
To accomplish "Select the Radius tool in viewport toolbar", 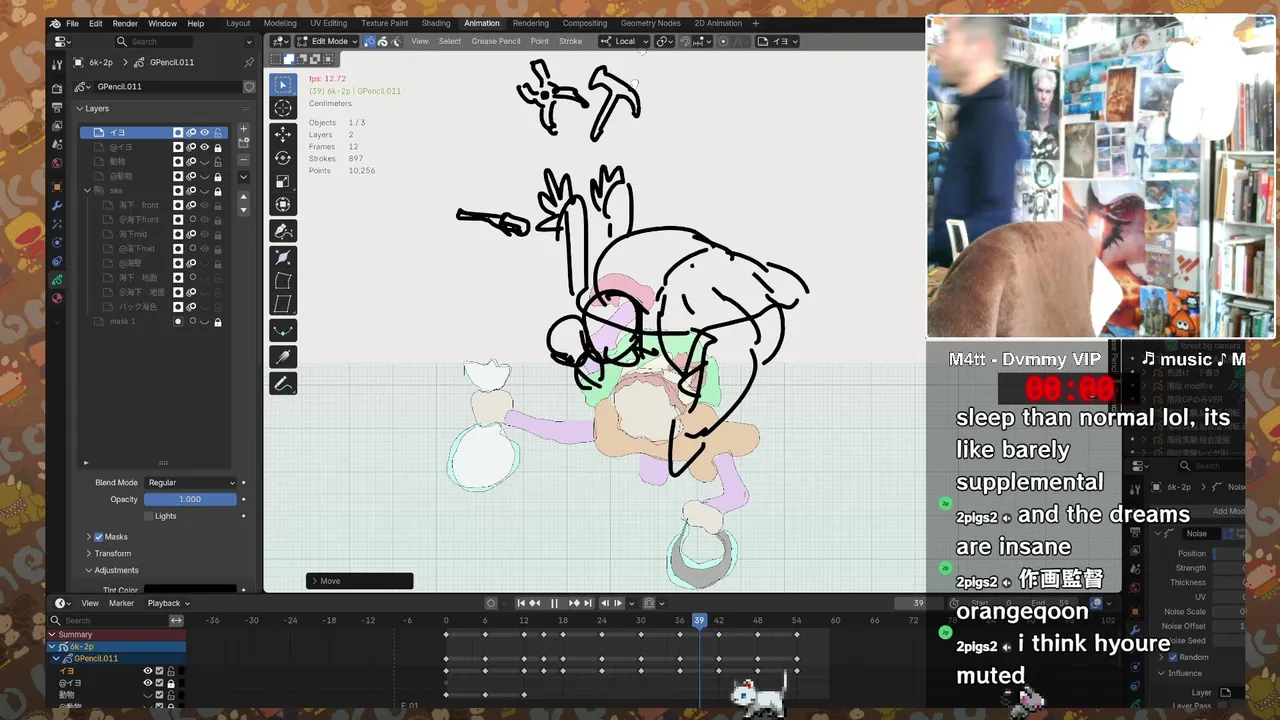I will pos(283,257).
